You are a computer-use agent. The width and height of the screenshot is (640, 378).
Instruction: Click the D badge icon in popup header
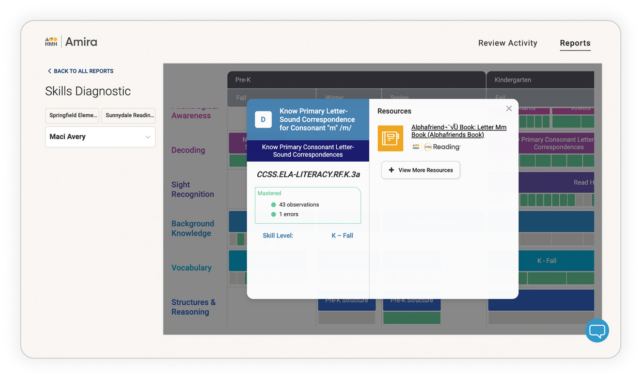(x=263, y=120)
